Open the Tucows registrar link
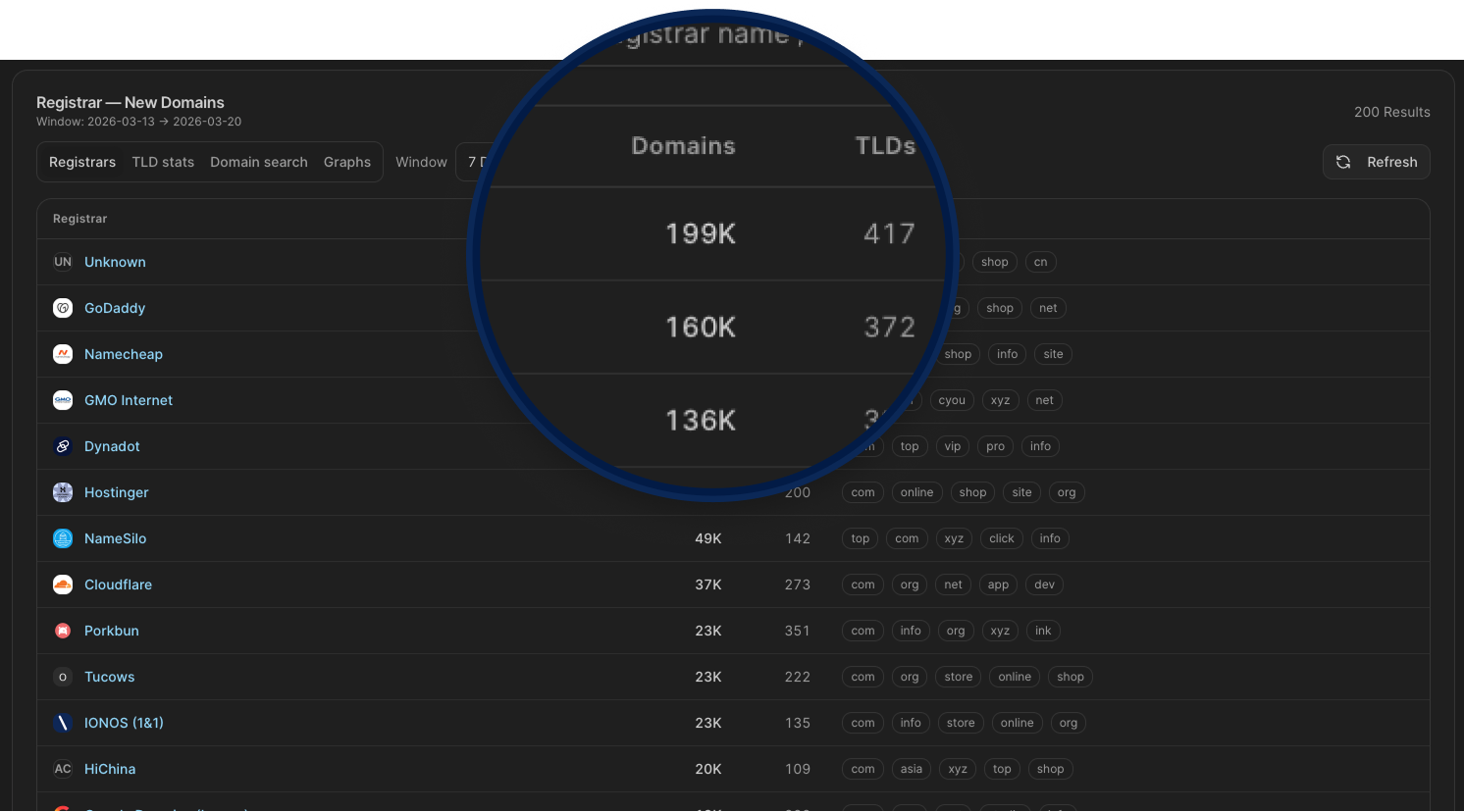This screenshot has height=812, width=1464. pos(110,677)
